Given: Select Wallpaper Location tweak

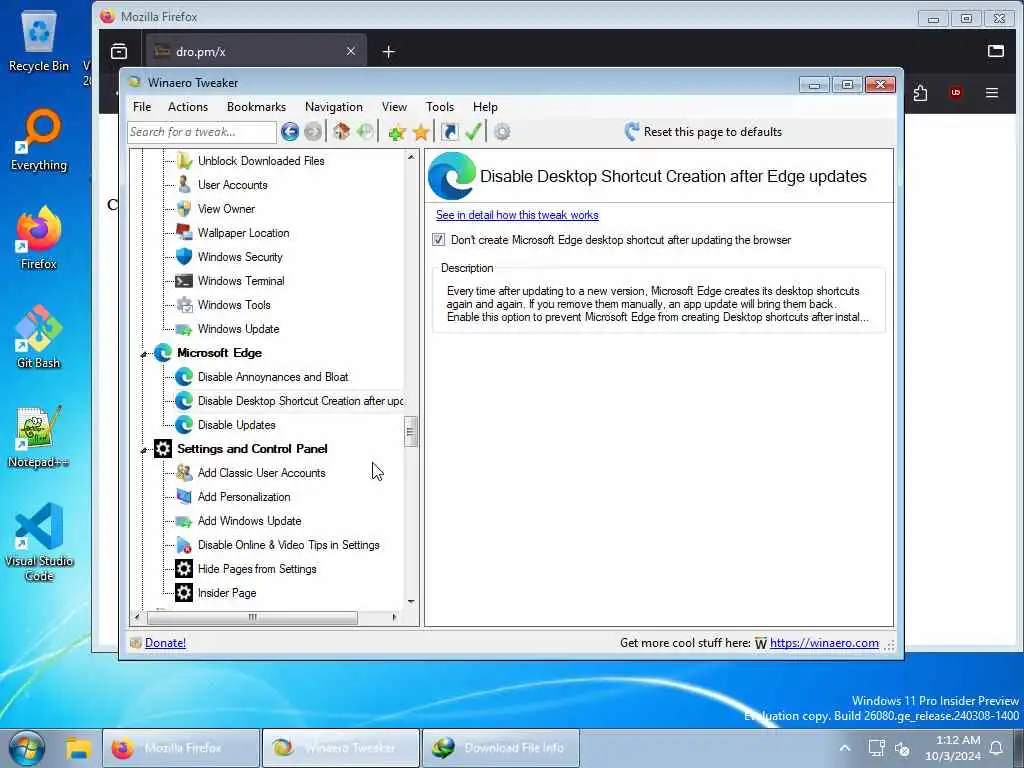Looking at the screenshot, I should (x=243, y=233).
